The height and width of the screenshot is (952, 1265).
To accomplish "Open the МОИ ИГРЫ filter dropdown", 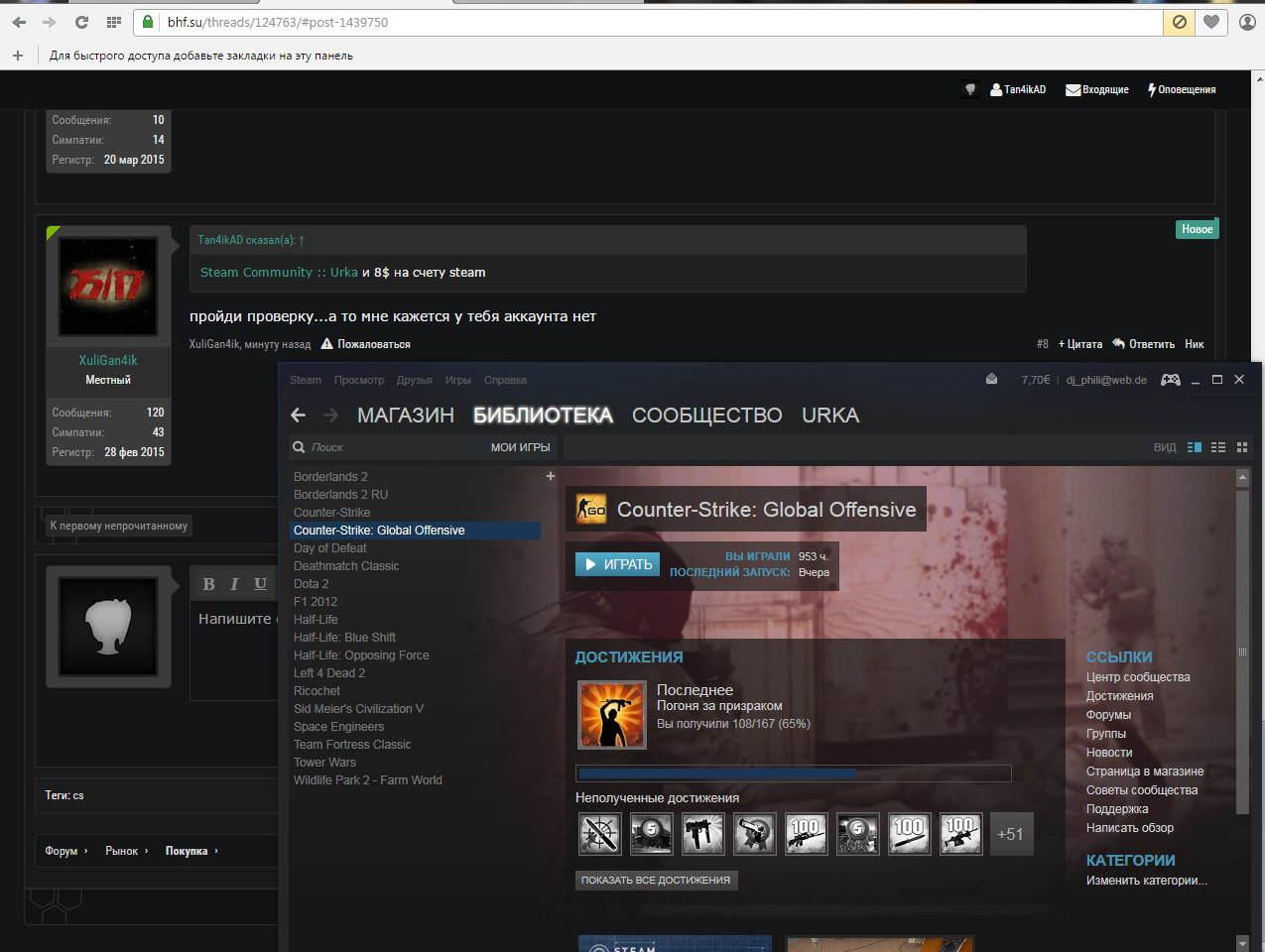I will pos(521,447).
